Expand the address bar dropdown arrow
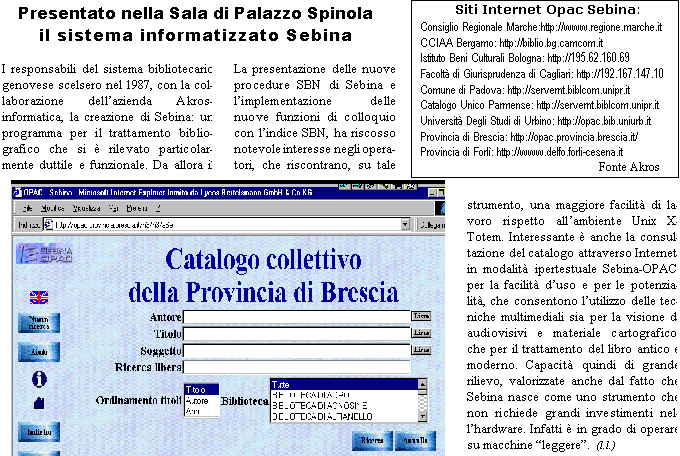Image resolution: width=680 pixels, height=456 pixels. coord(405,224)
